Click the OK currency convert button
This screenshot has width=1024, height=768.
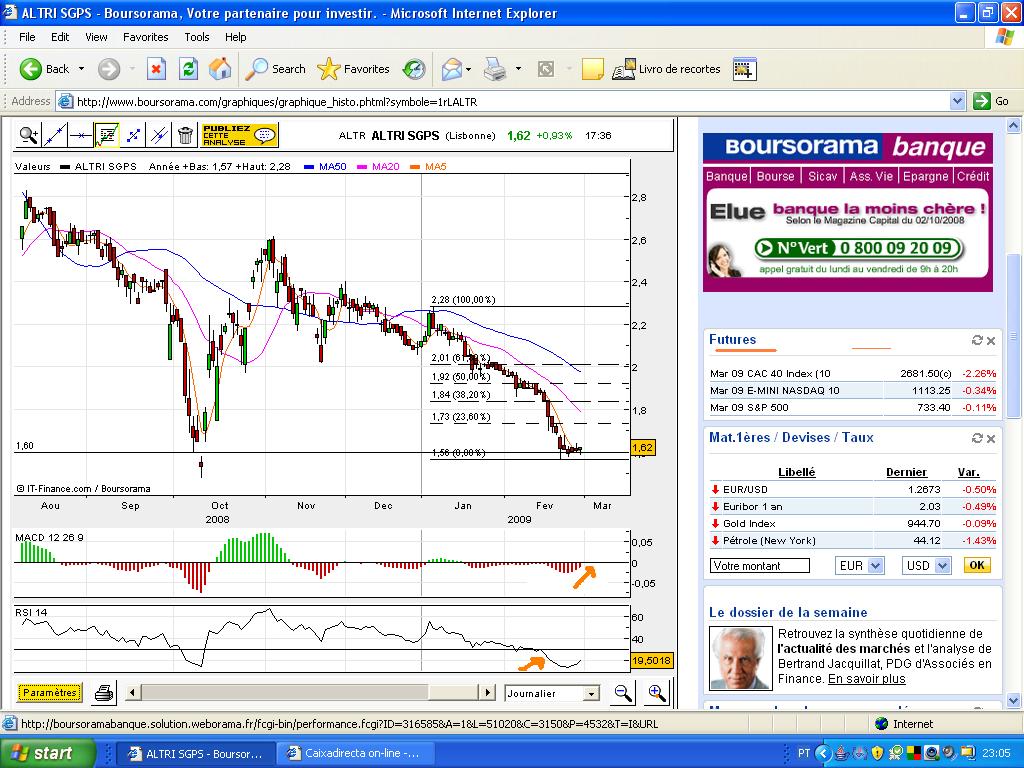977,565
